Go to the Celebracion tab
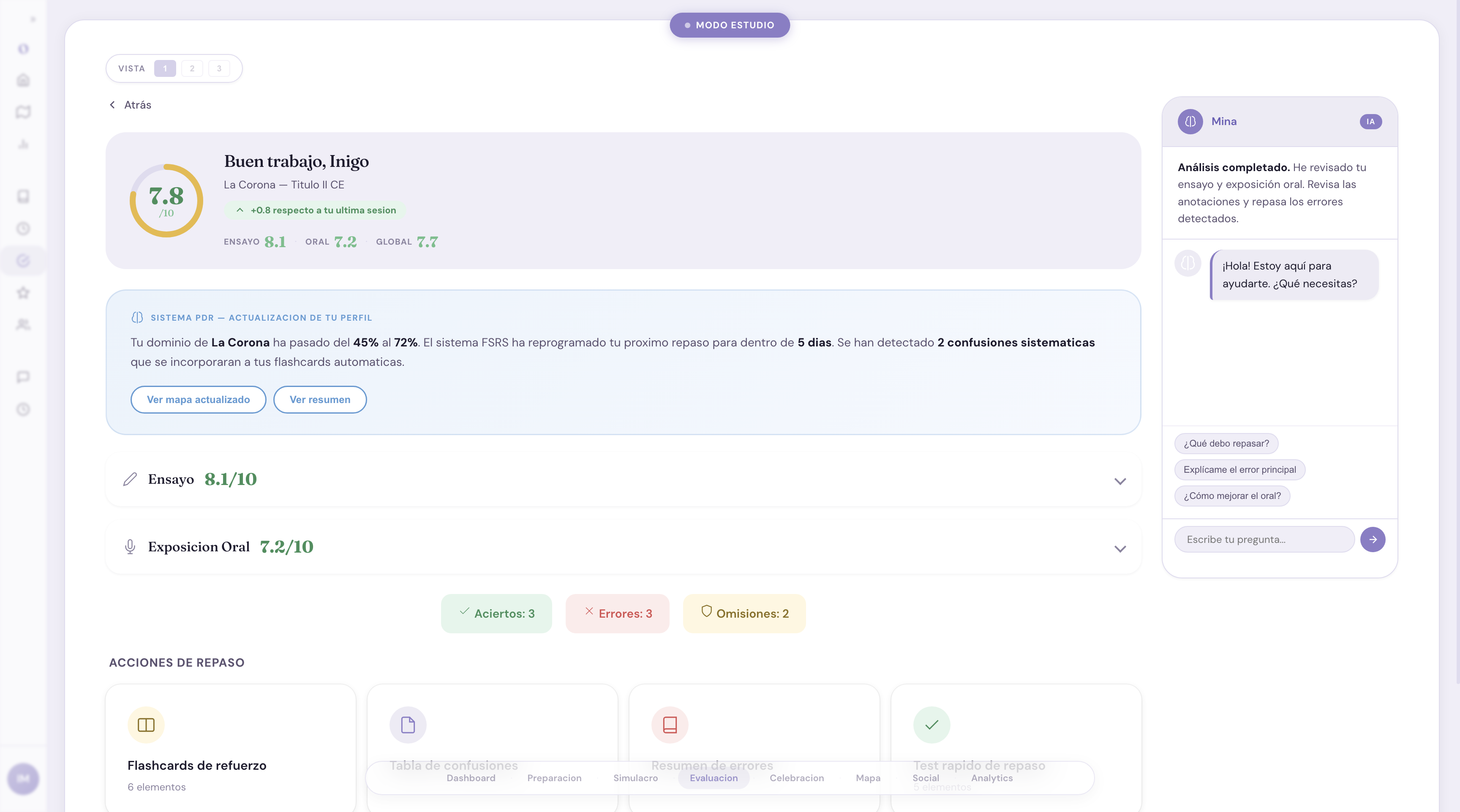 pos(797,778)
